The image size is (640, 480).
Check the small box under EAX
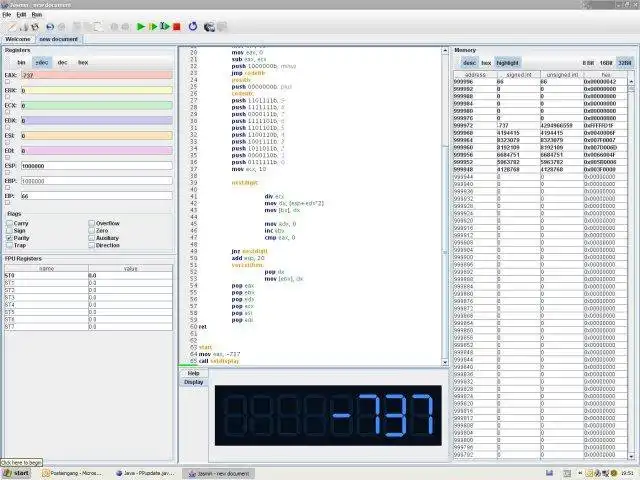point(7,82)
